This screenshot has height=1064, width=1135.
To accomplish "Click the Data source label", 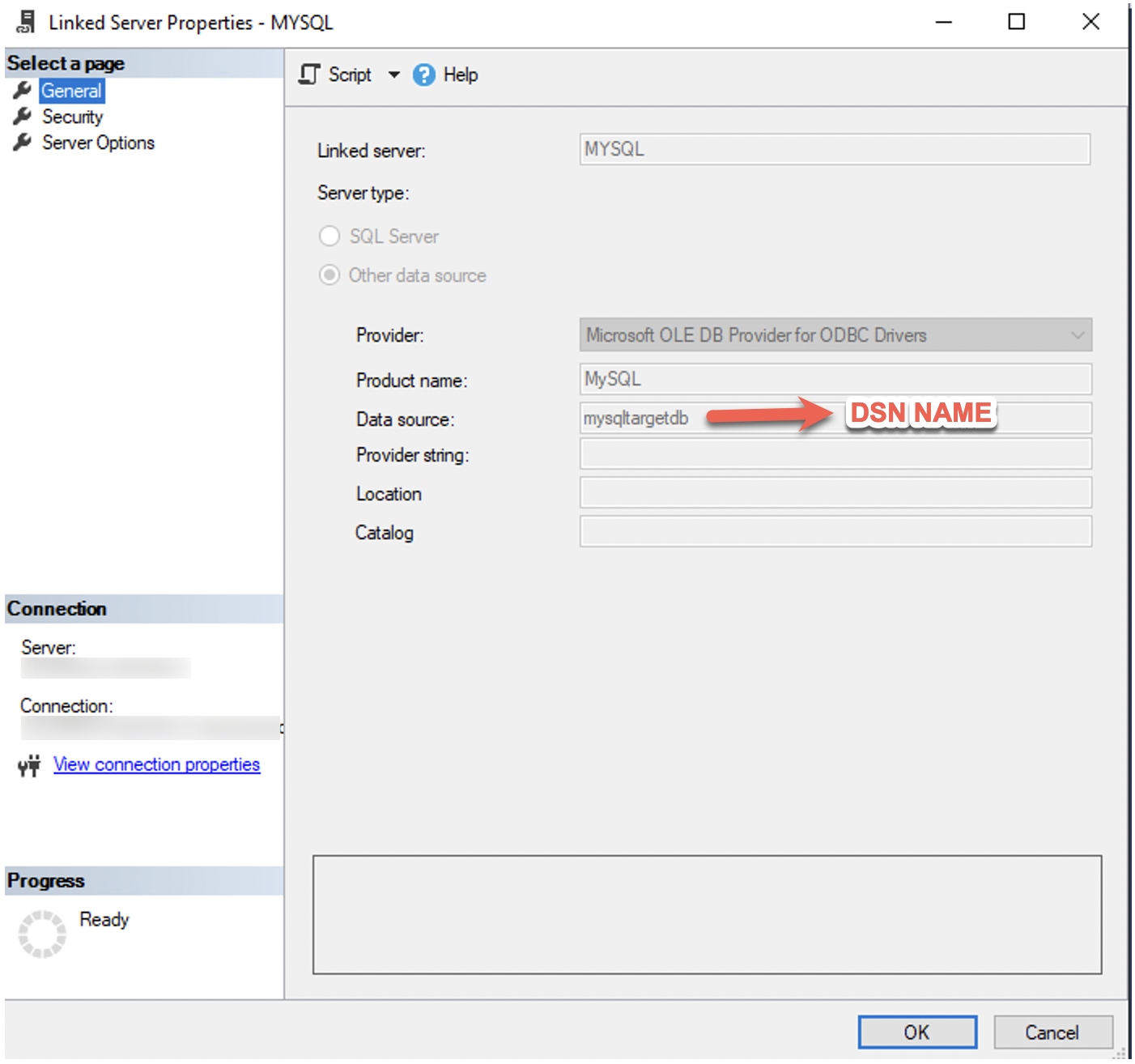I will pyautogui.click(x=406, y=419).
